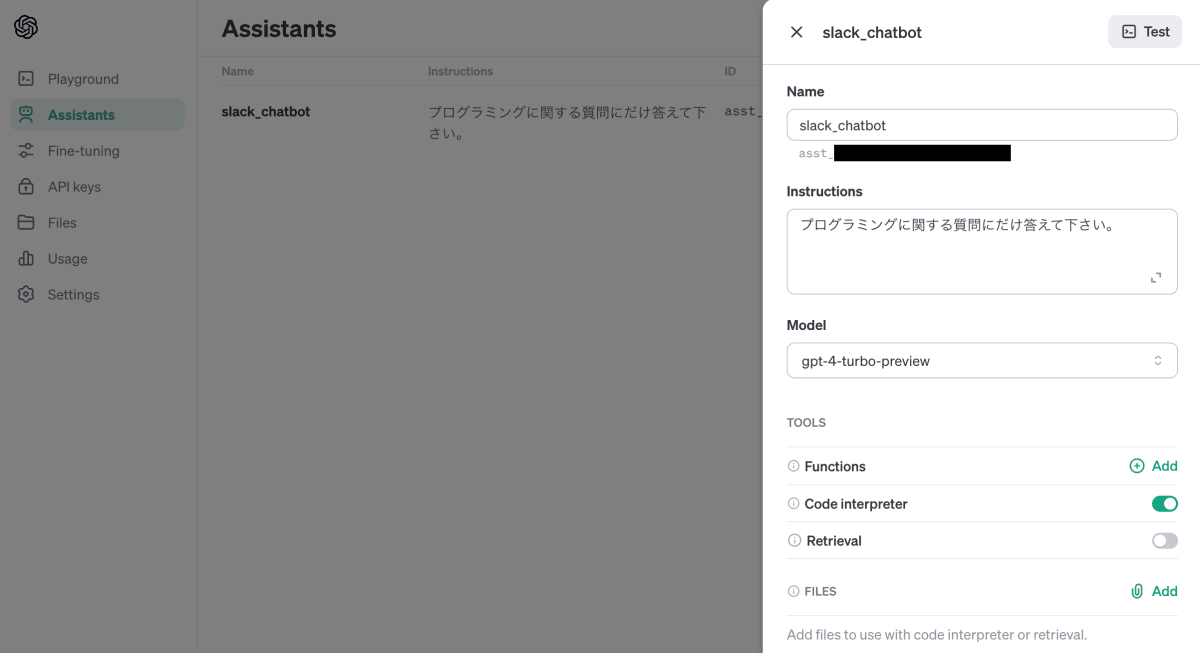Click Japanese instructions text in table row
The image size is (1200, 653).
coord(567,122)
